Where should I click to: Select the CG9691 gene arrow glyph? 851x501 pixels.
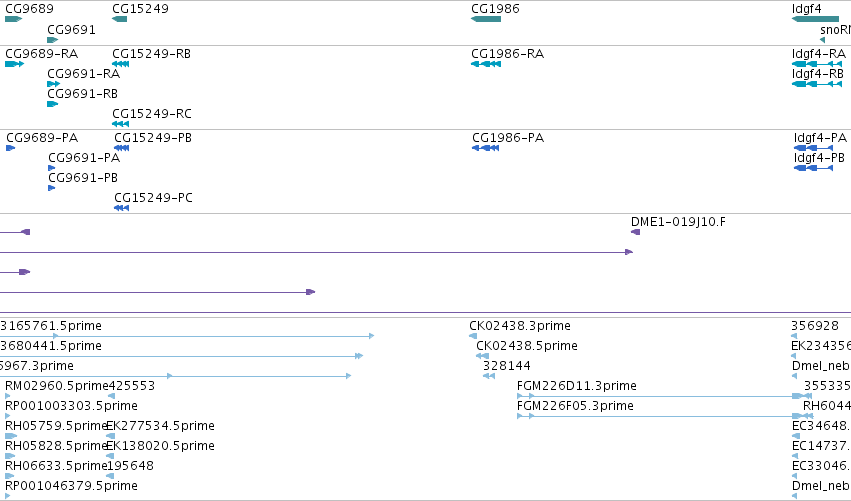[53, 40]
